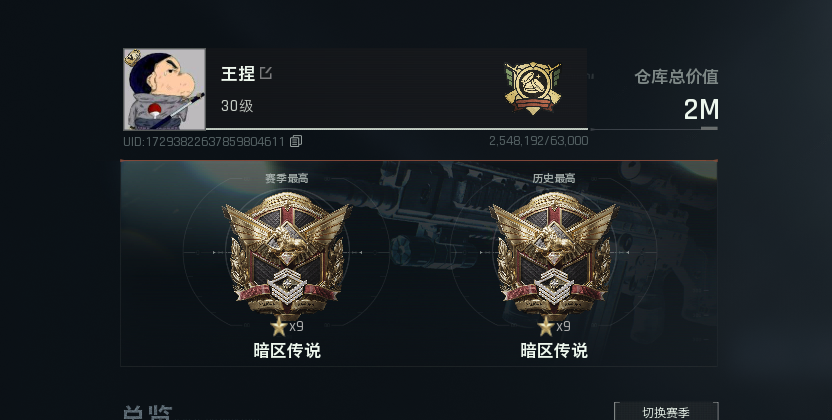The height and width of the screenshot is (420, 832).
Task: Select the 赛季最高 rank emblem
Action: click(x=287, y=257)
